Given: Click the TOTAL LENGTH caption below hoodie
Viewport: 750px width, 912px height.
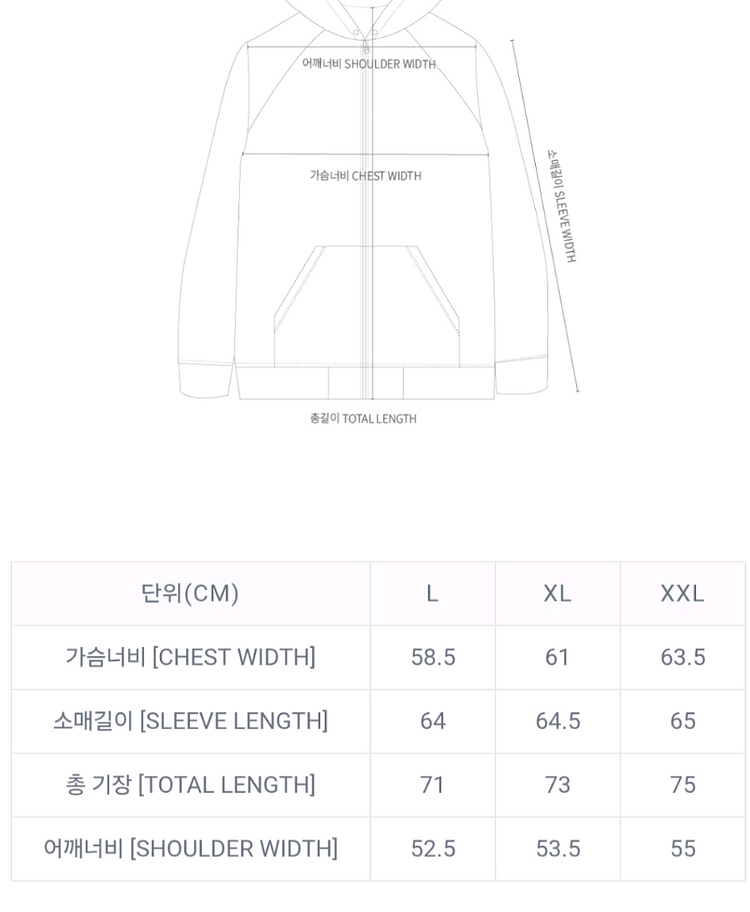Looking at the screenshot, I should tap(363, 419).
